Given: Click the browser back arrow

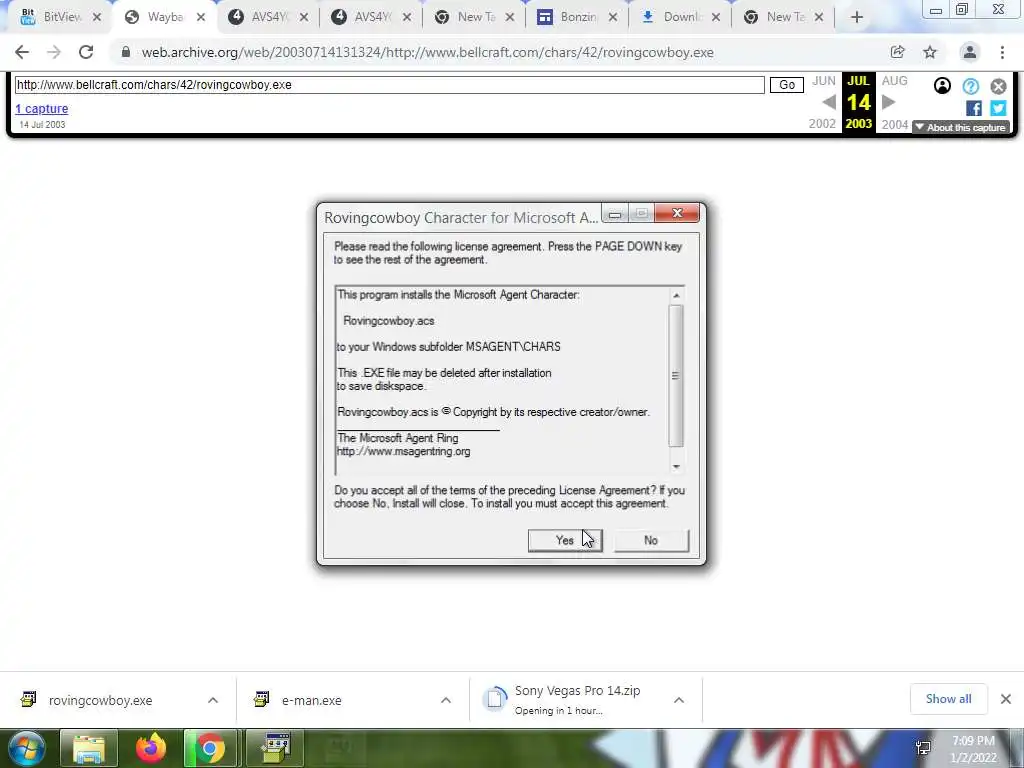Looking at the screenshot, I should (22, 52).
